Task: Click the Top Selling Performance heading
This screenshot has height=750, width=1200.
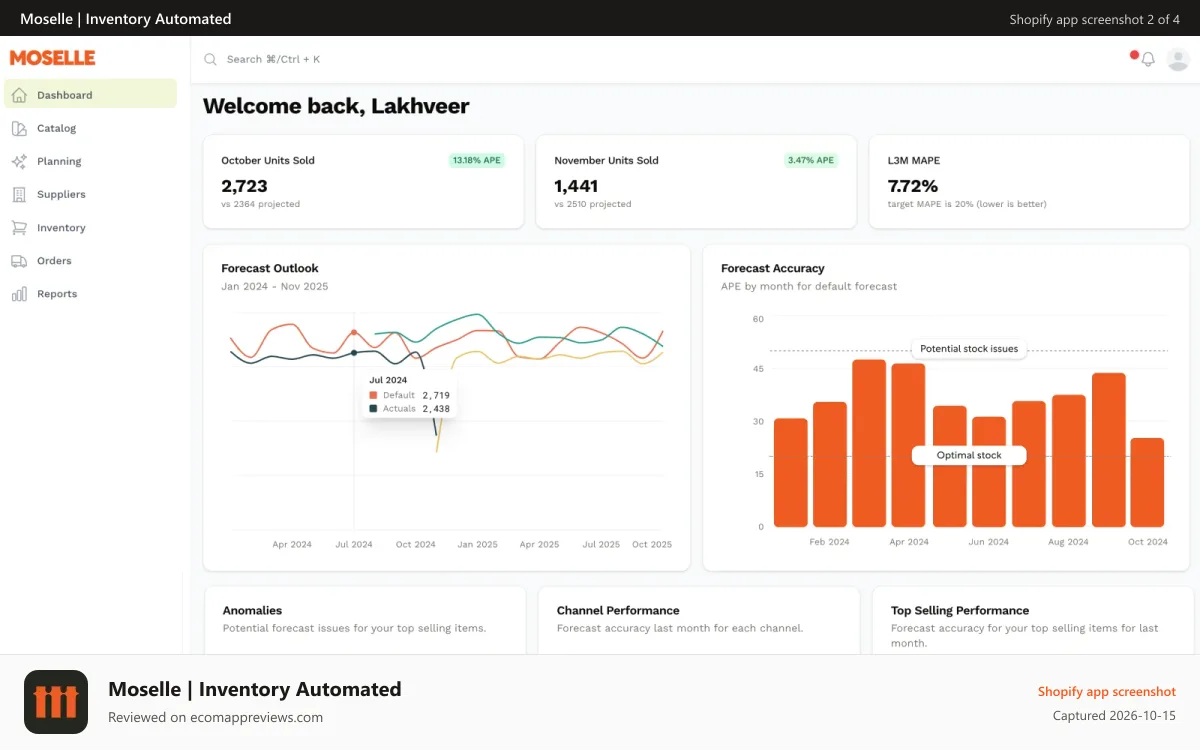Action: [960, 610]
